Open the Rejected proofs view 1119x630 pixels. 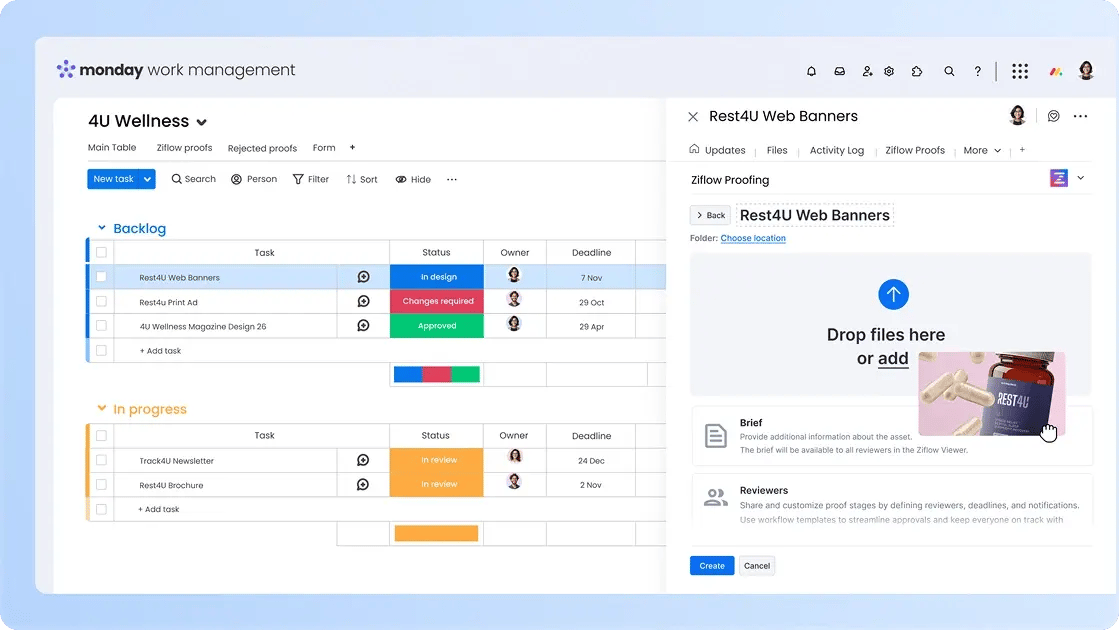pyautogui.click(x=262, y=148)
